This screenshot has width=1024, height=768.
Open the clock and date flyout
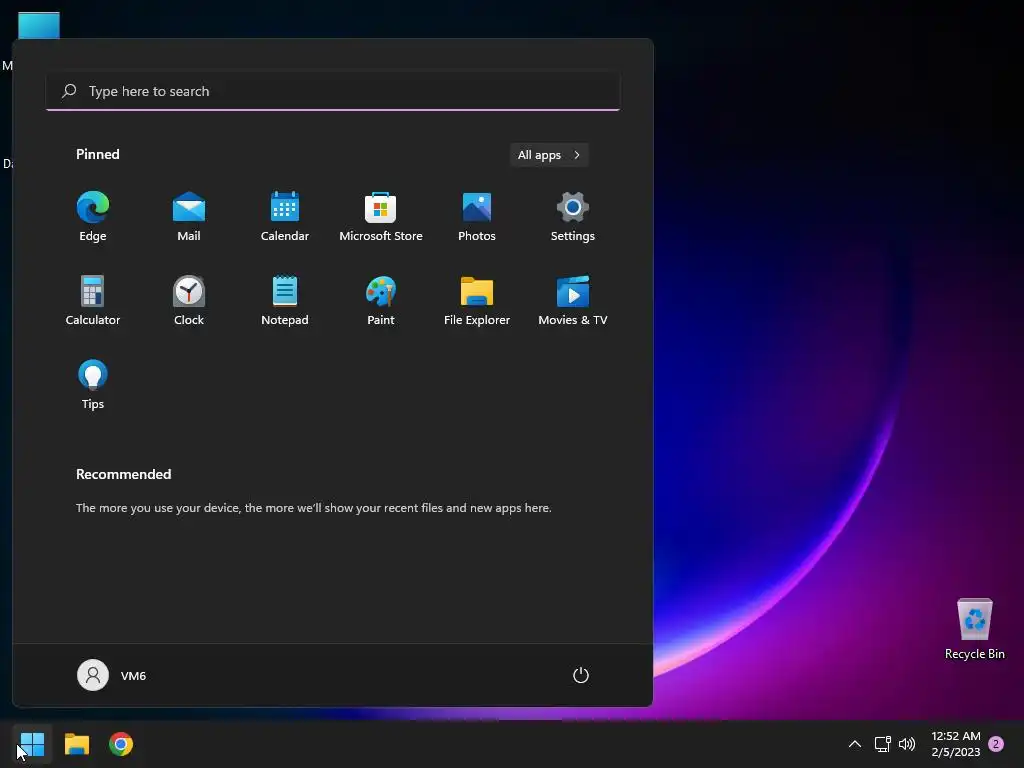click(x=955, y=744)
